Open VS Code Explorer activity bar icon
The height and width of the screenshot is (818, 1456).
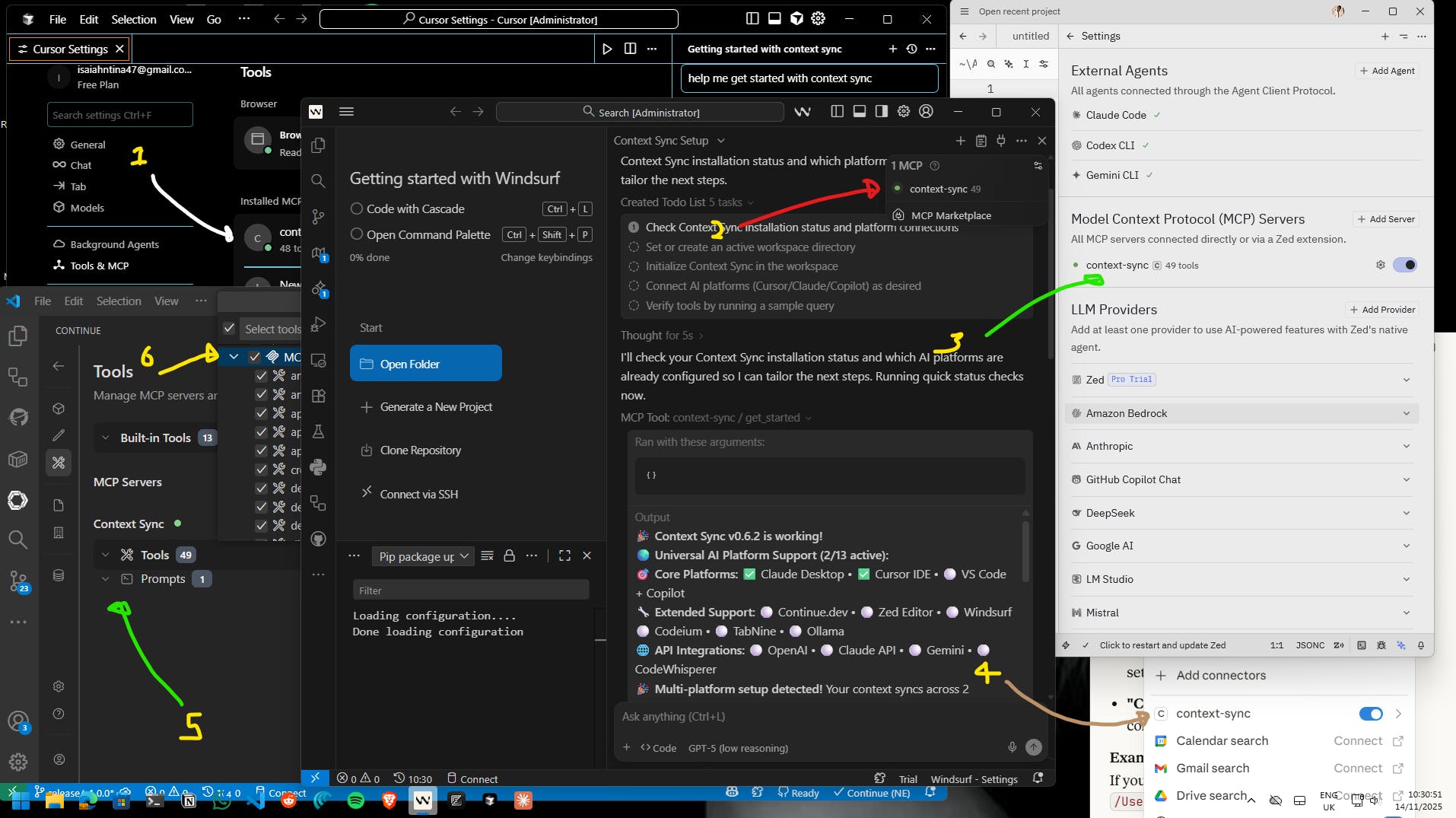tap(18, 336)
